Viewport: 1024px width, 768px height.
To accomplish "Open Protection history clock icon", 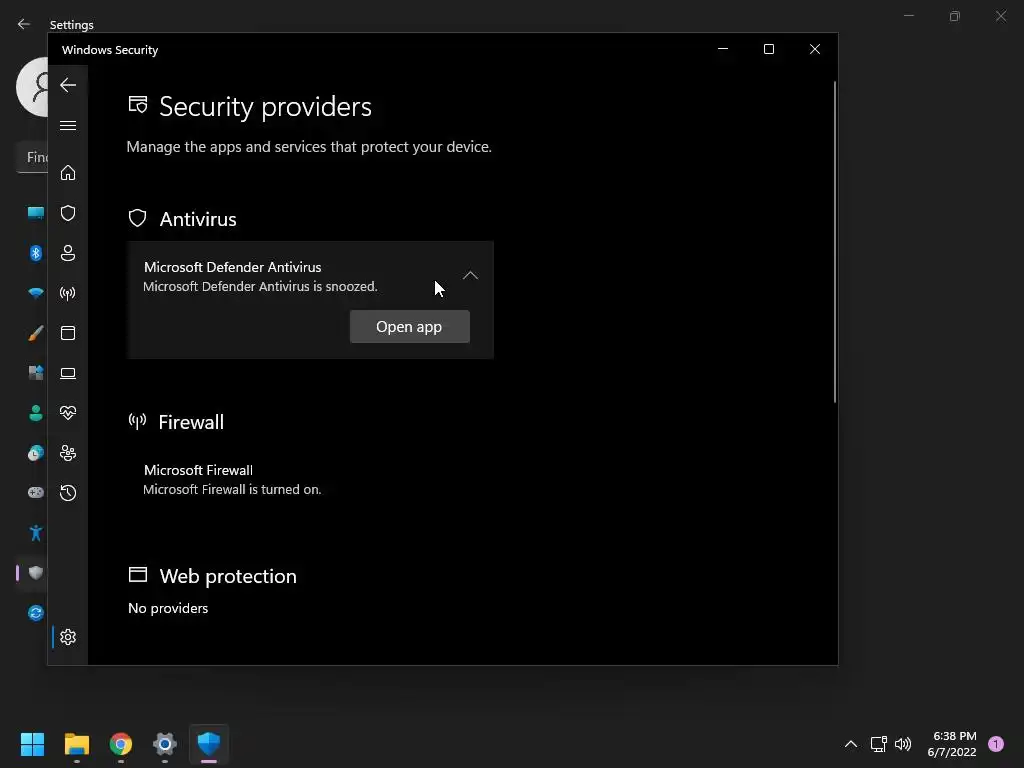I will click(x=68, y=492).
